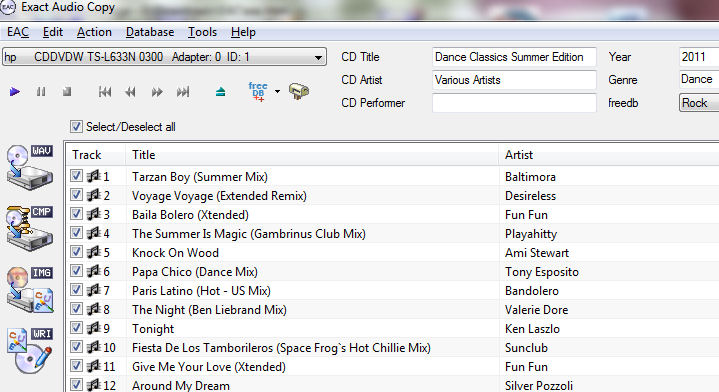Open the freedb Rock category dropdown
The height and width of the screenshot is (392, 719).
[x=698, y=103]
